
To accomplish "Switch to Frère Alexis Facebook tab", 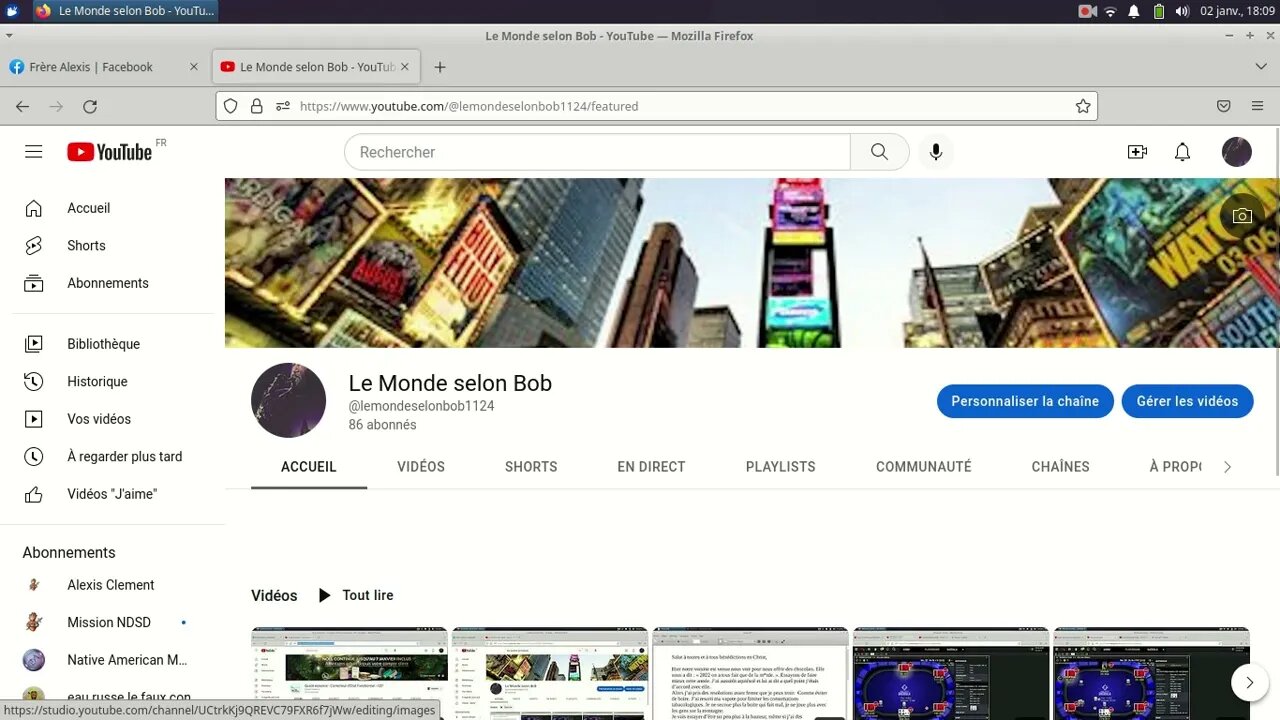I will click(x=91, y=67).
